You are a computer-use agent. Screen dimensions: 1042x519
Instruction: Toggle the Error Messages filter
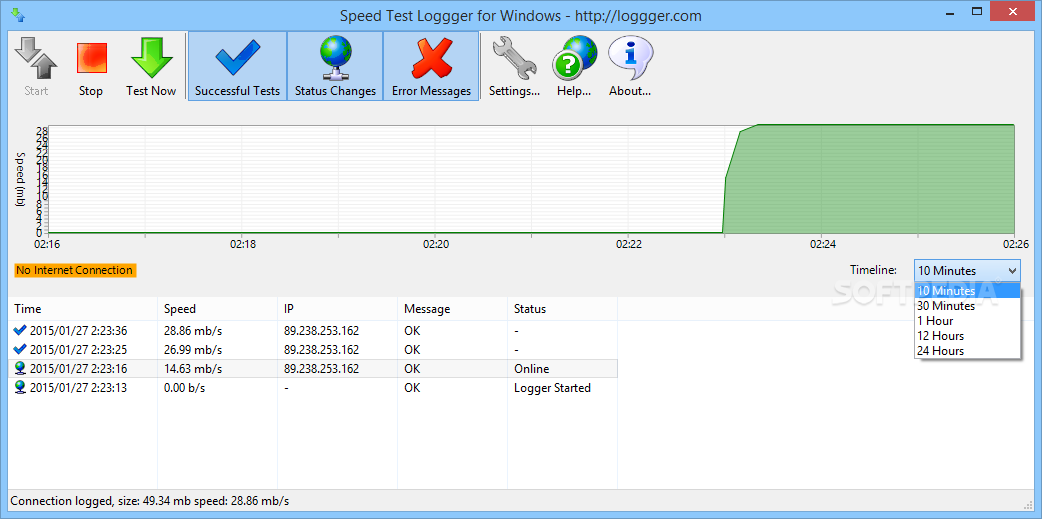pyautogui.click(x=431, y=66)
